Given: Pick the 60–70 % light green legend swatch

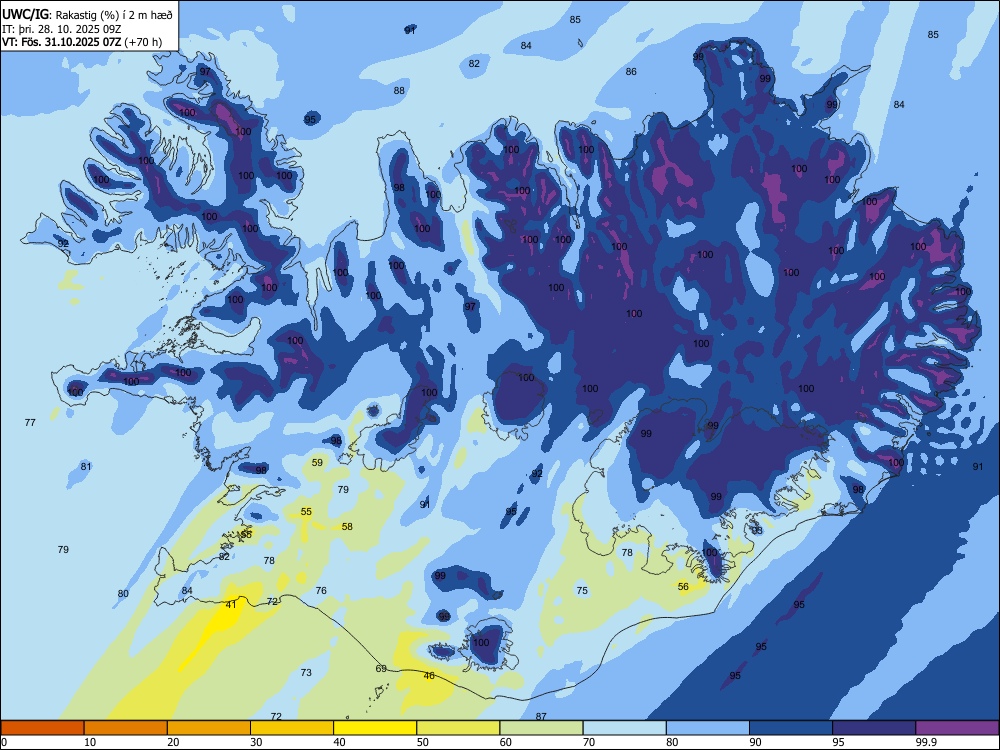Looking at the screenshot, I should tap(541, 728).
